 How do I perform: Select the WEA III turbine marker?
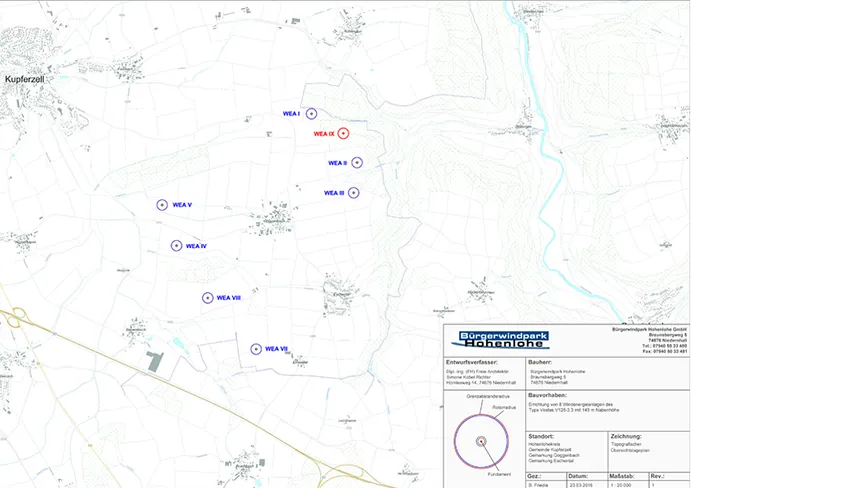tap(353, 193)
